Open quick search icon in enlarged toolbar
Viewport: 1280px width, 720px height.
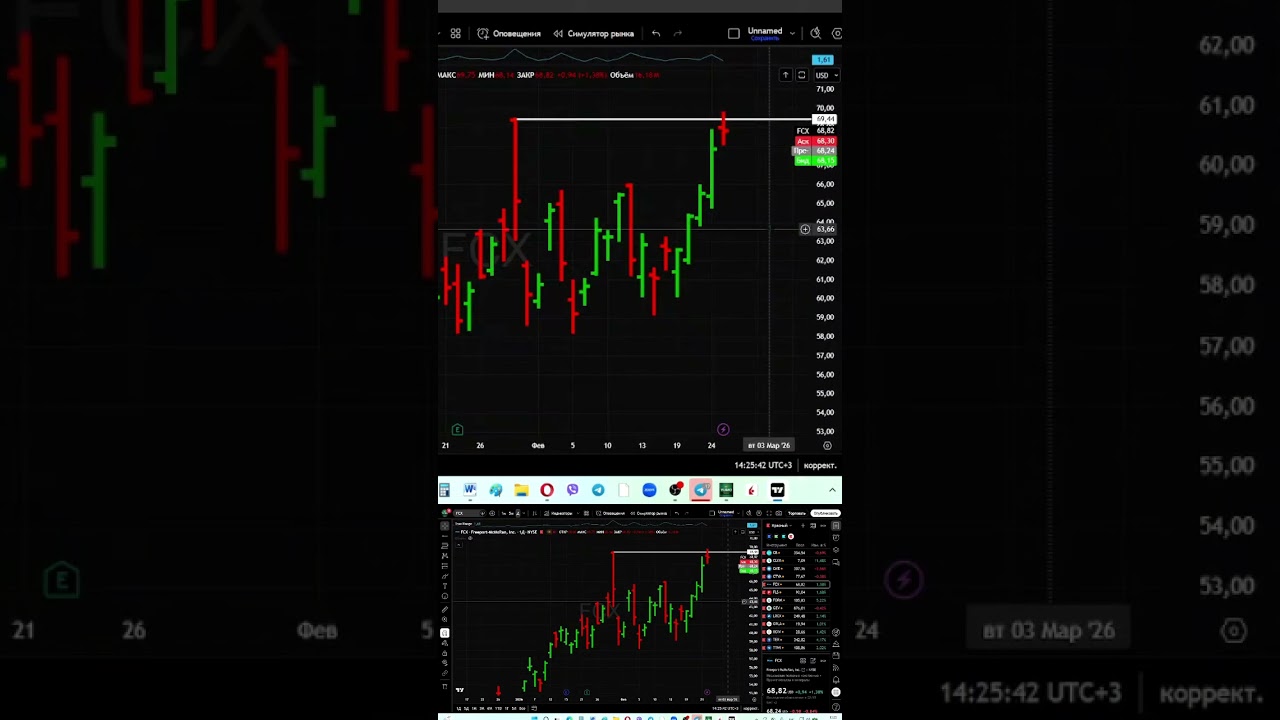pyautogui.click(x=815, y=33)
